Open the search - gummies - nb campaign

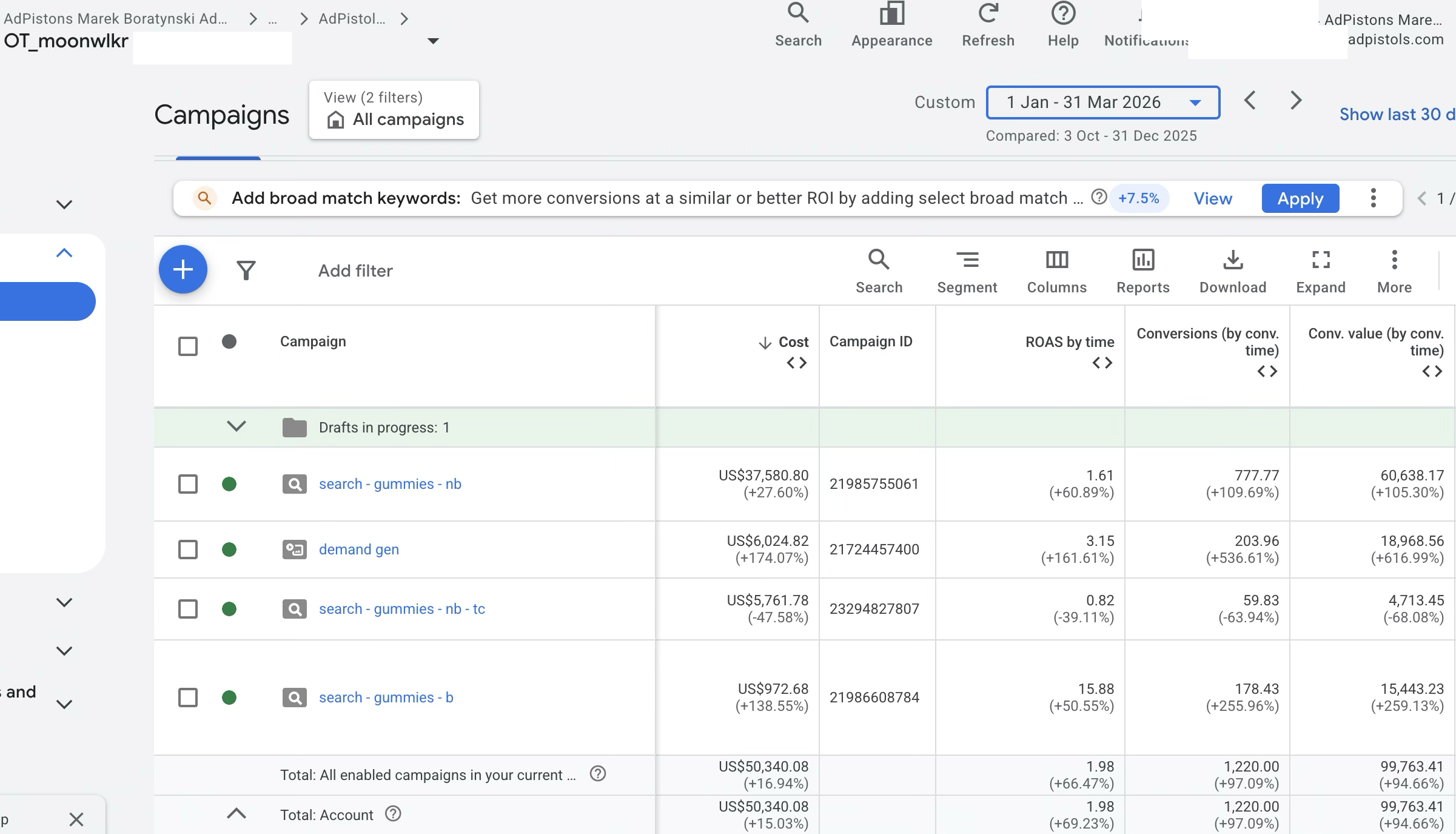(390, 484)
